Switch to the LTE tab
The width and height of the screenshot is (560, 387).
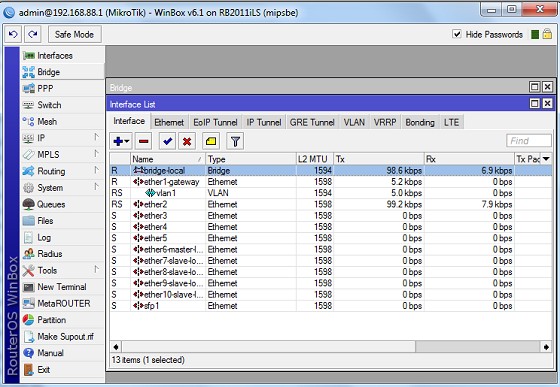point(452,122)
